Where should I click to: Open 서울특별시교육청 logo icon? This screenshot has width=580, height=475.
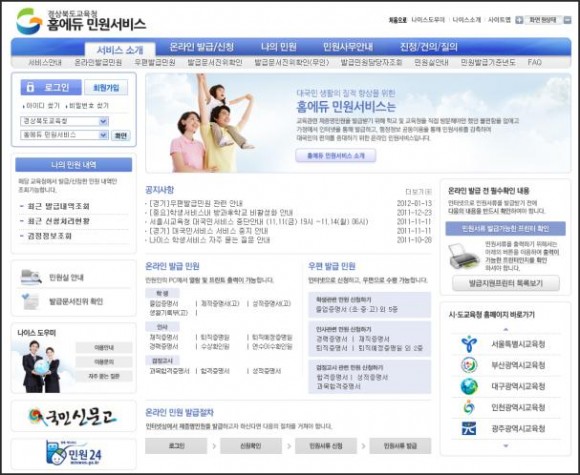tap(469, 344)
